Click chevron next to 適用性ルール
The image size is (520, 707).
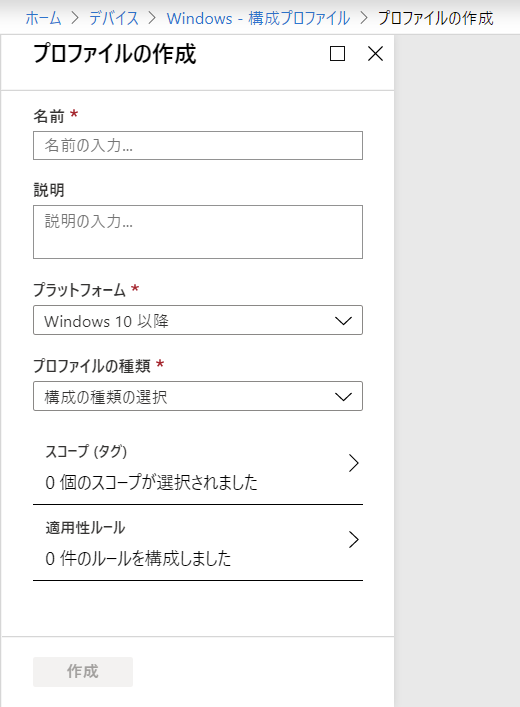tap(354, 539)
